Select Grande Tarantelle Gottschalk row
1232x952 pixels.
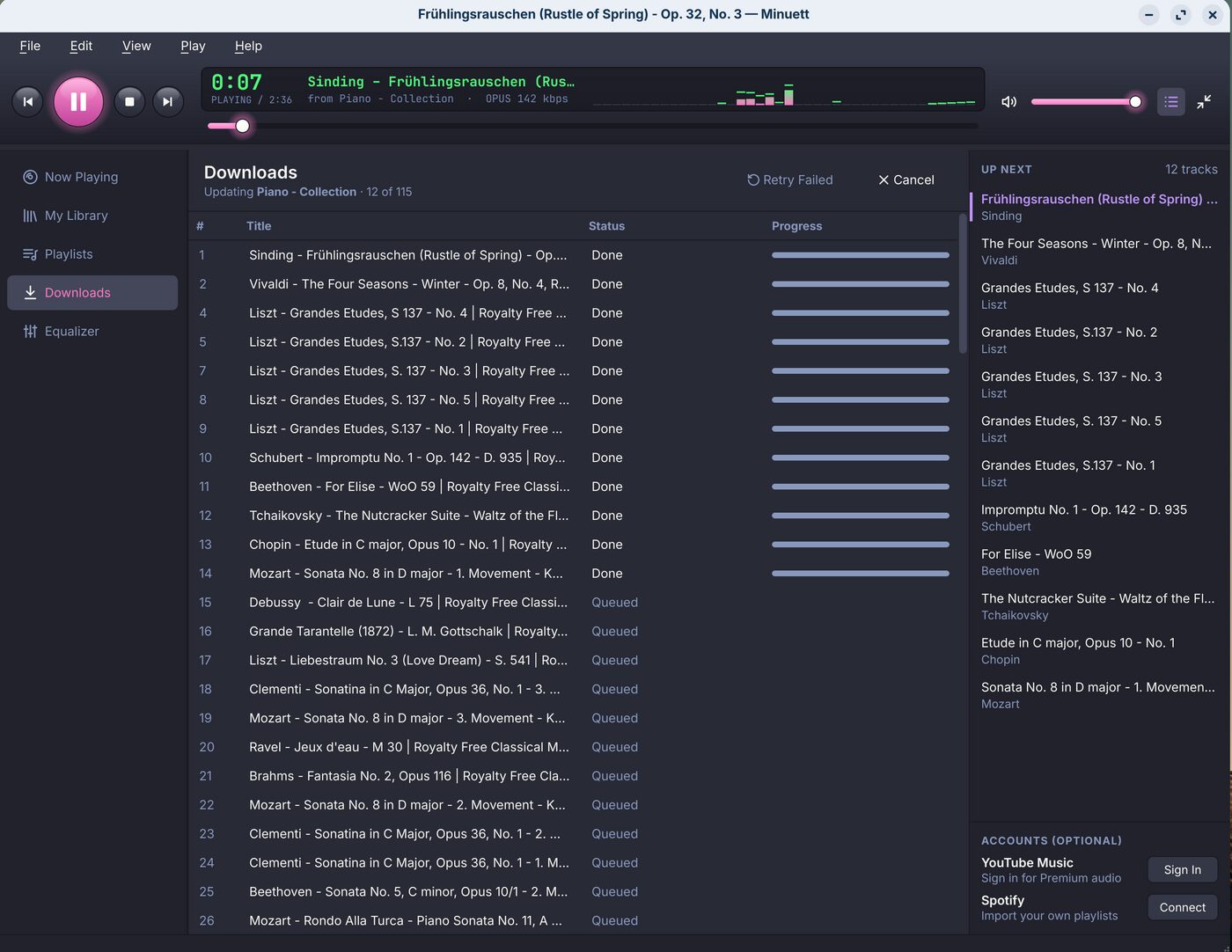(574, 632)
